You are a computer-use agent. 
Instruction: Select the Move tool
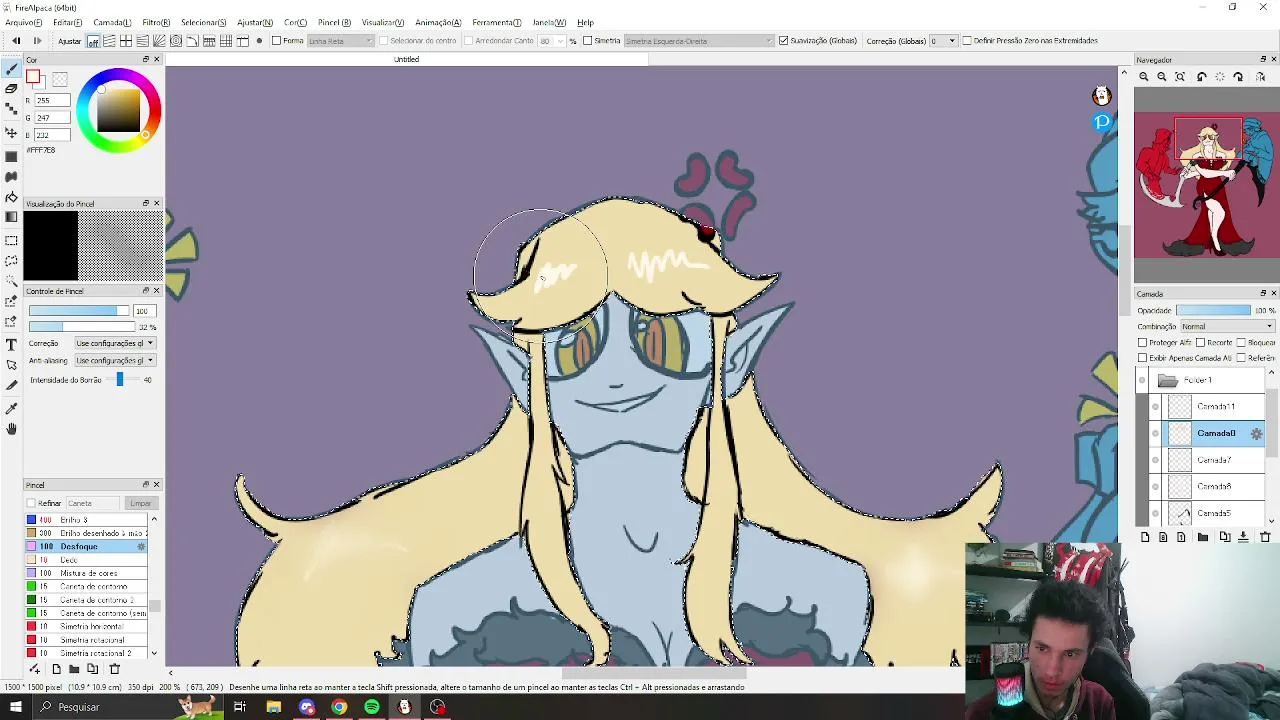click(11, 133)
